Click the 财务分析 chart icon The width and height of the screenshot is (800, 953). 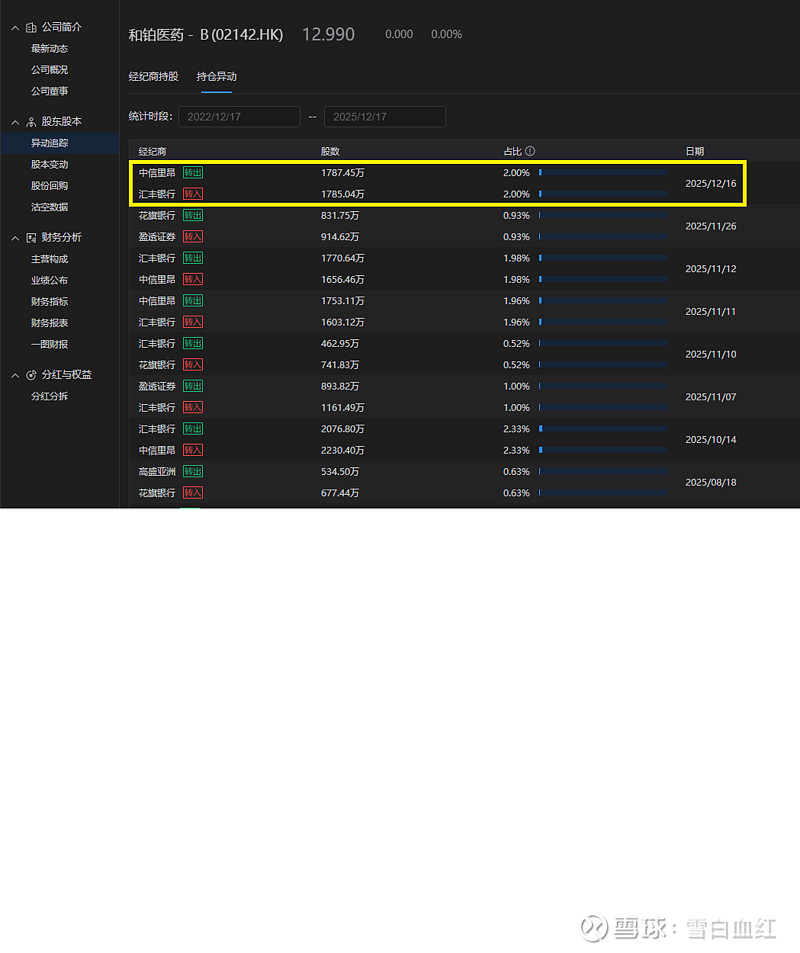click(31, 238)
